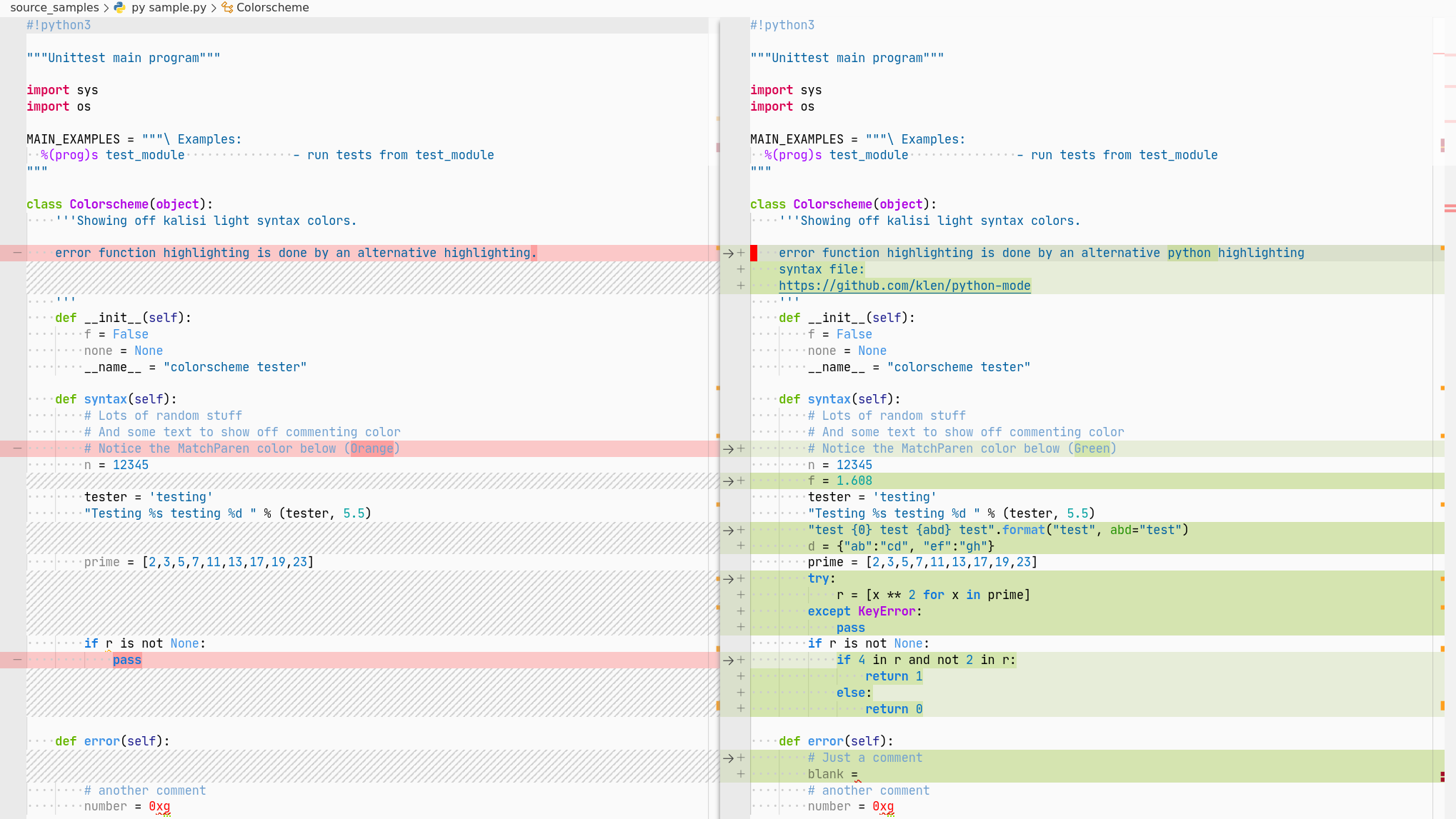Screen dimensions: 1456x819
Task: Open the 'py sample.py' breadcrumb item
Action: 169,8
